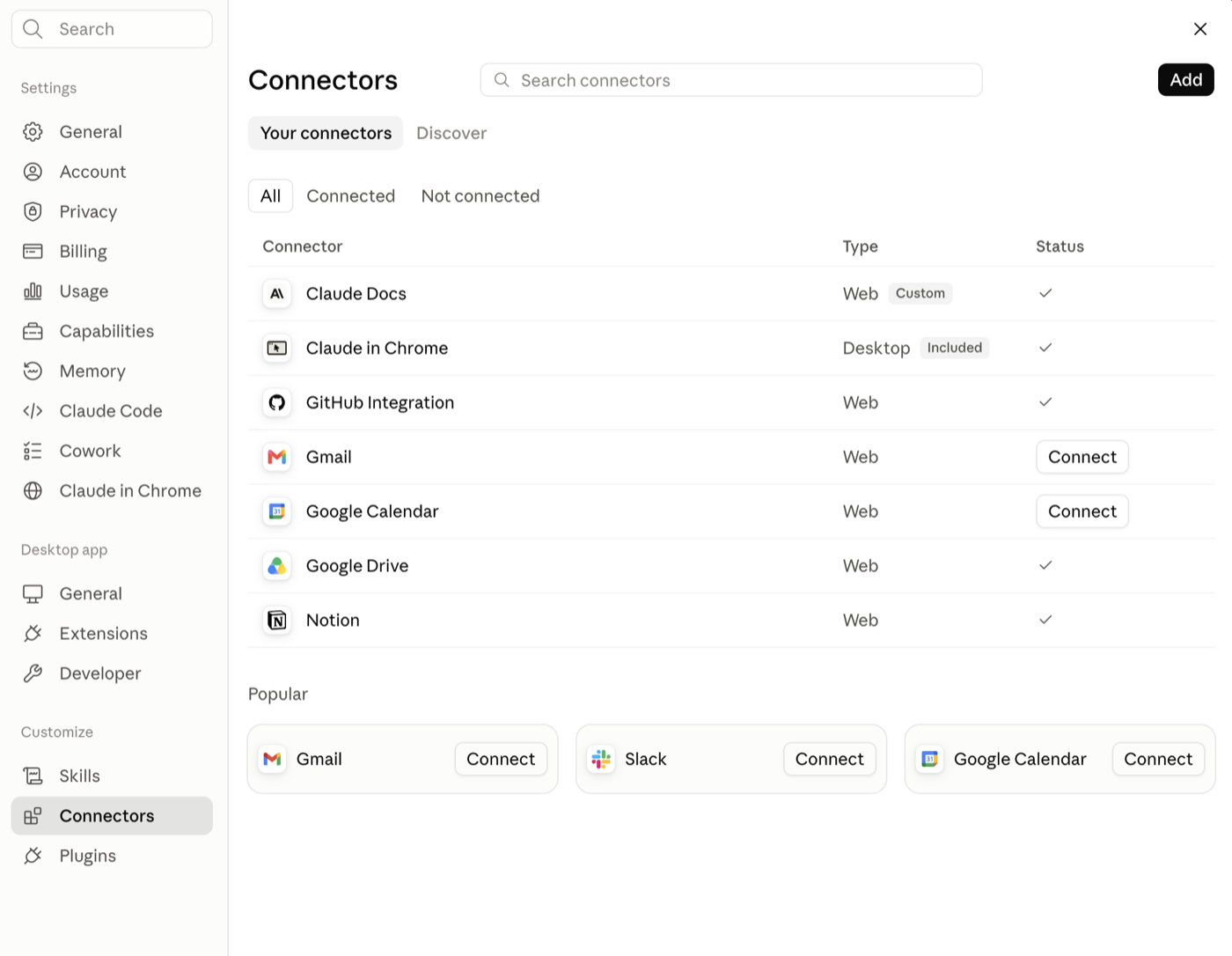The height and width of the screenshot is (956, 1232).
Task: Connect Gmail from the Popular card
Action: tap(501, 759)
